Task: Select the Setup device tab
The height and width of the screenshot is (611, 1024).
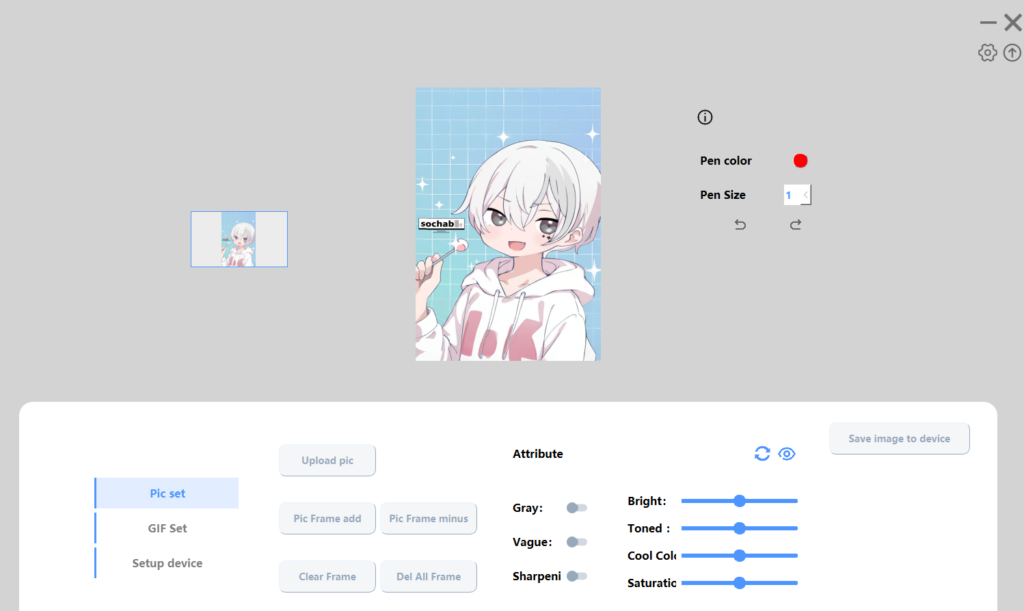Action: click(x=167, y=562)
